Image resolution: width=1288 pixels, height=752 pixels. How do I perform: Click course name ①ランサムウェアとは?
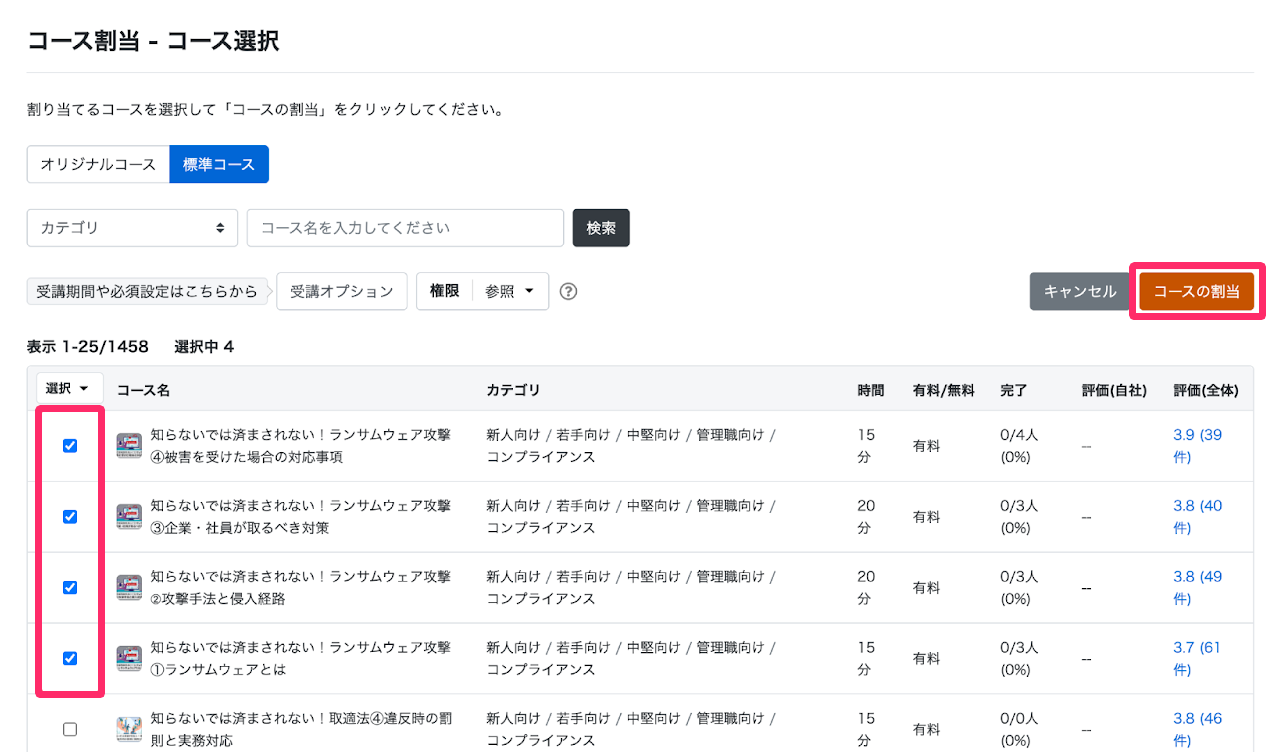point(300,659)
